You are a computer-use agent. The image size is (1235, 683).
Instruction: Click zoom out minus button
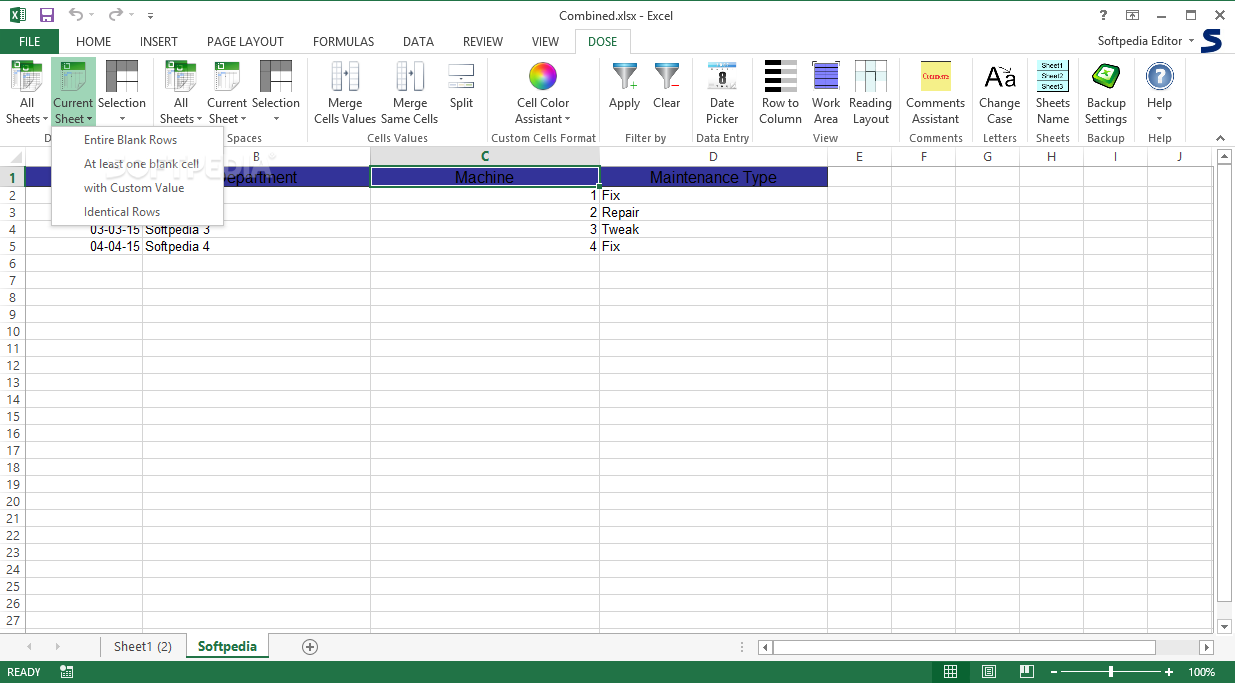click(x=1053, y=672)
